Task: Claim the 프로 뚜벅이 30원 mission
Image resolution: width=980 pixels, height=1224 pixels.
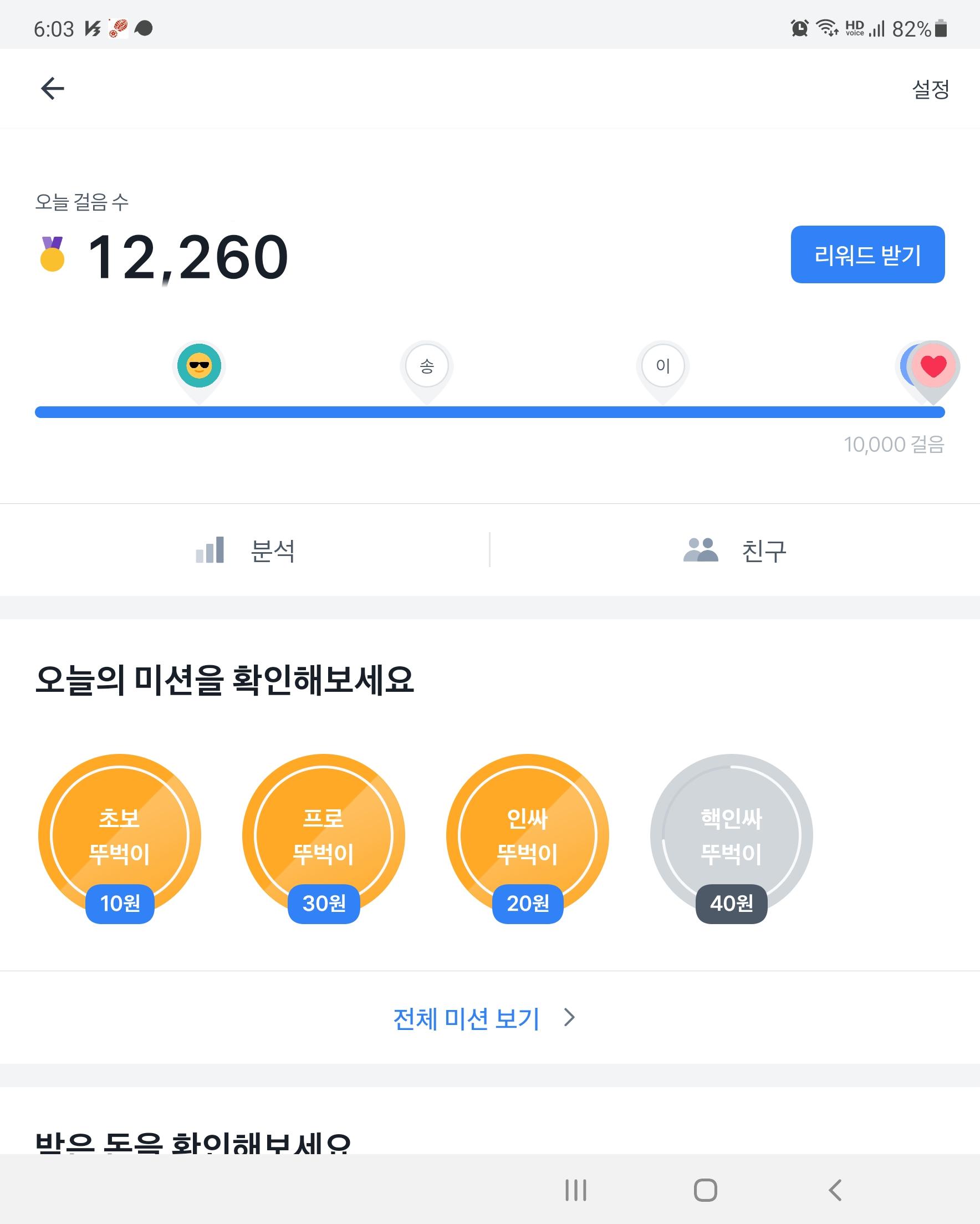Action: [323, 836]
